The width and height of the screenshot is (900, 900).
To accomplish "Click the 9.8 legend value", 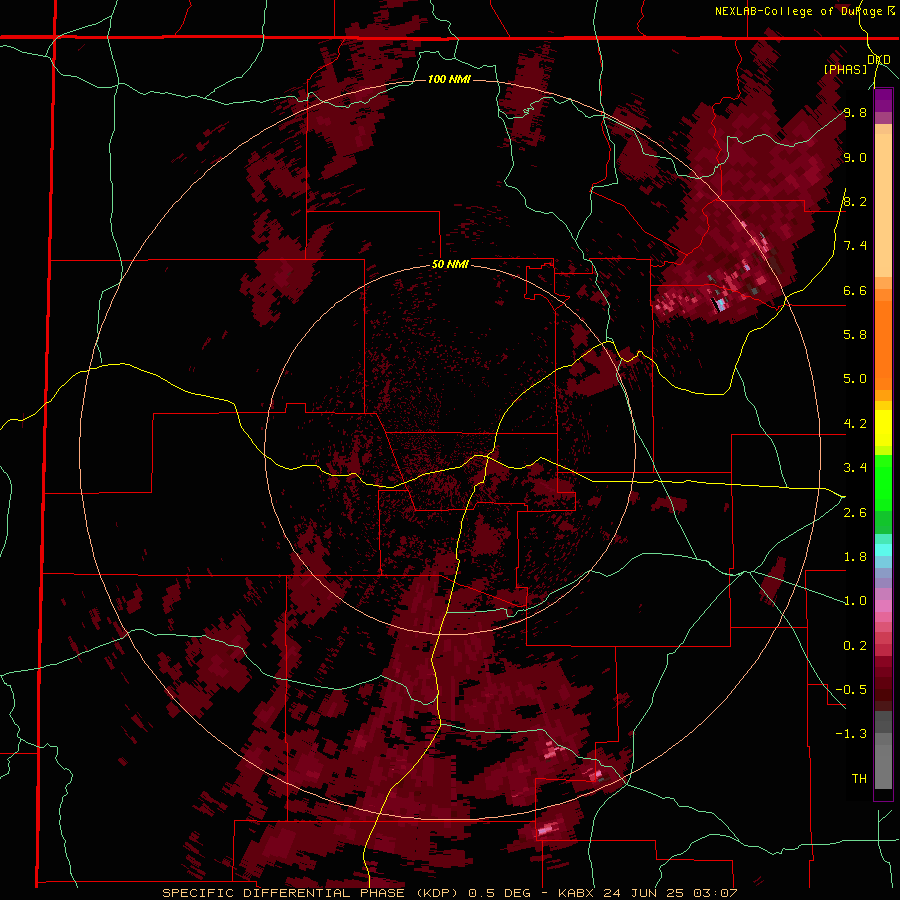I will coord(855,112).
